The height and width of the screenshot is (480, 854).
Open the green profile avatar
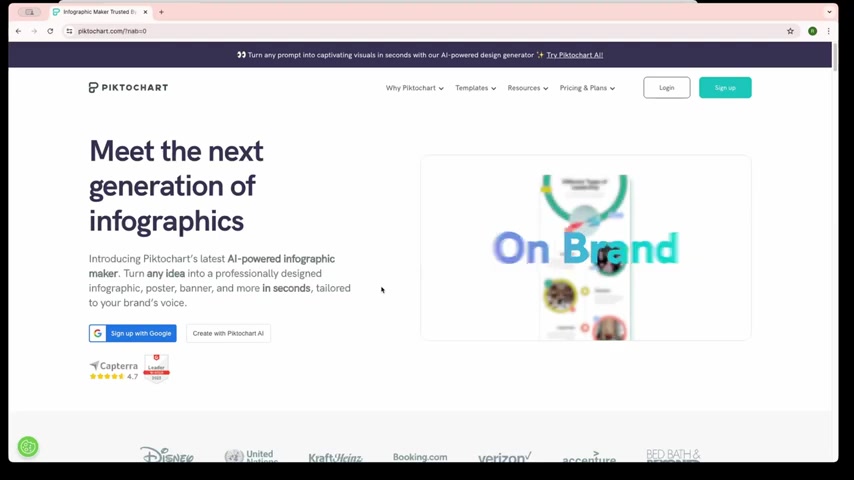coord(813,31)
